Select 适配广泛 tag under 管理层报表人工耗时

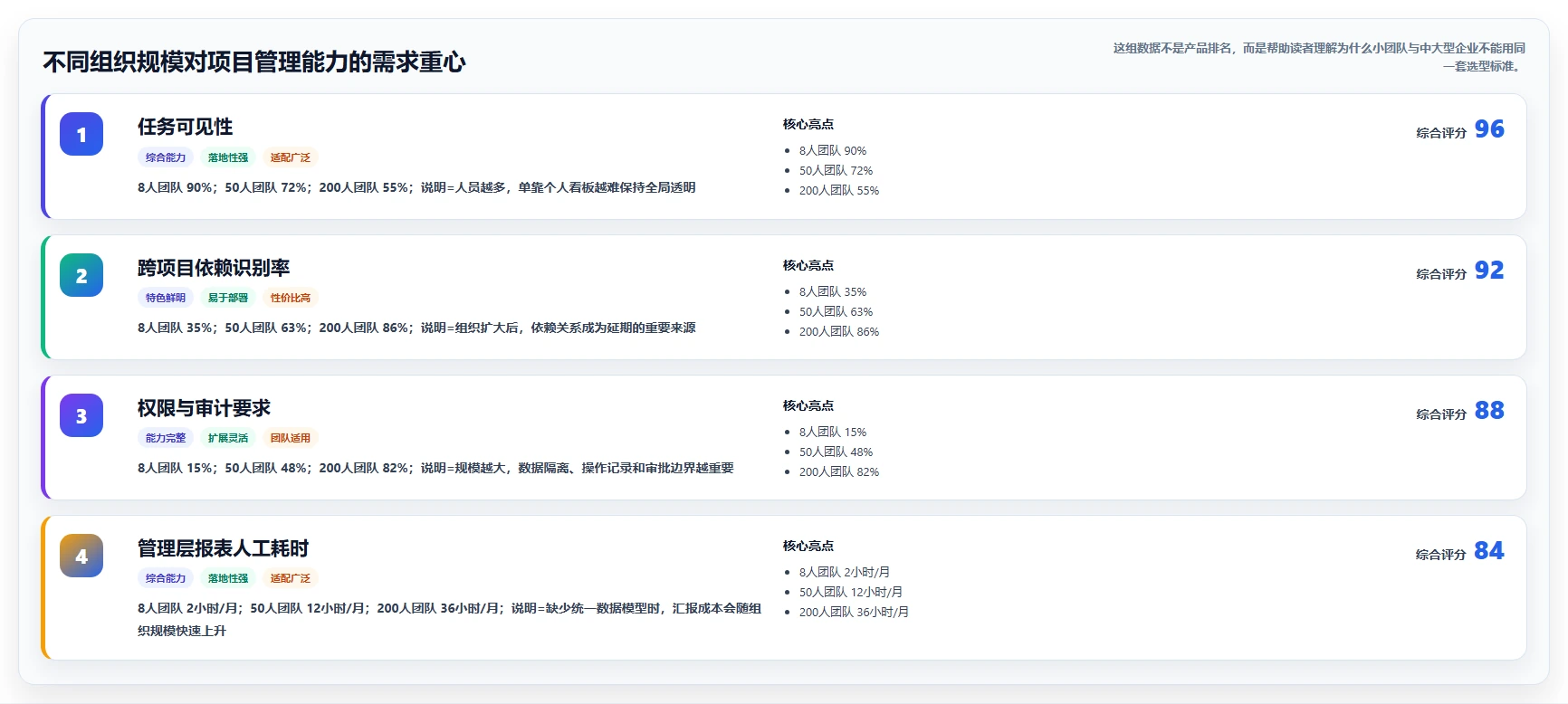tap(291, 578)
